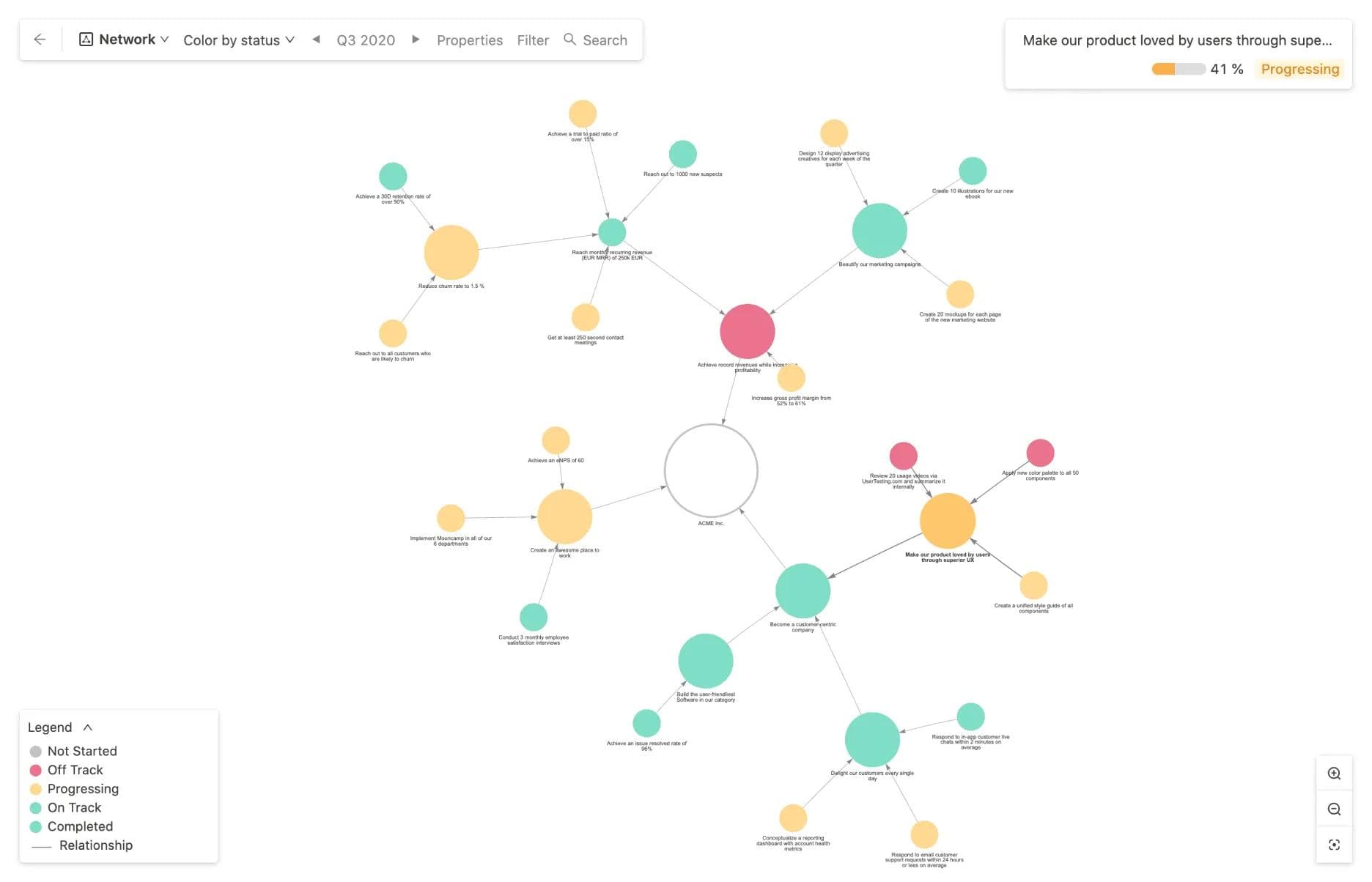Open the Properties menu
The width and height of the screenshot is (1372, 882).
tap(470, 40)
